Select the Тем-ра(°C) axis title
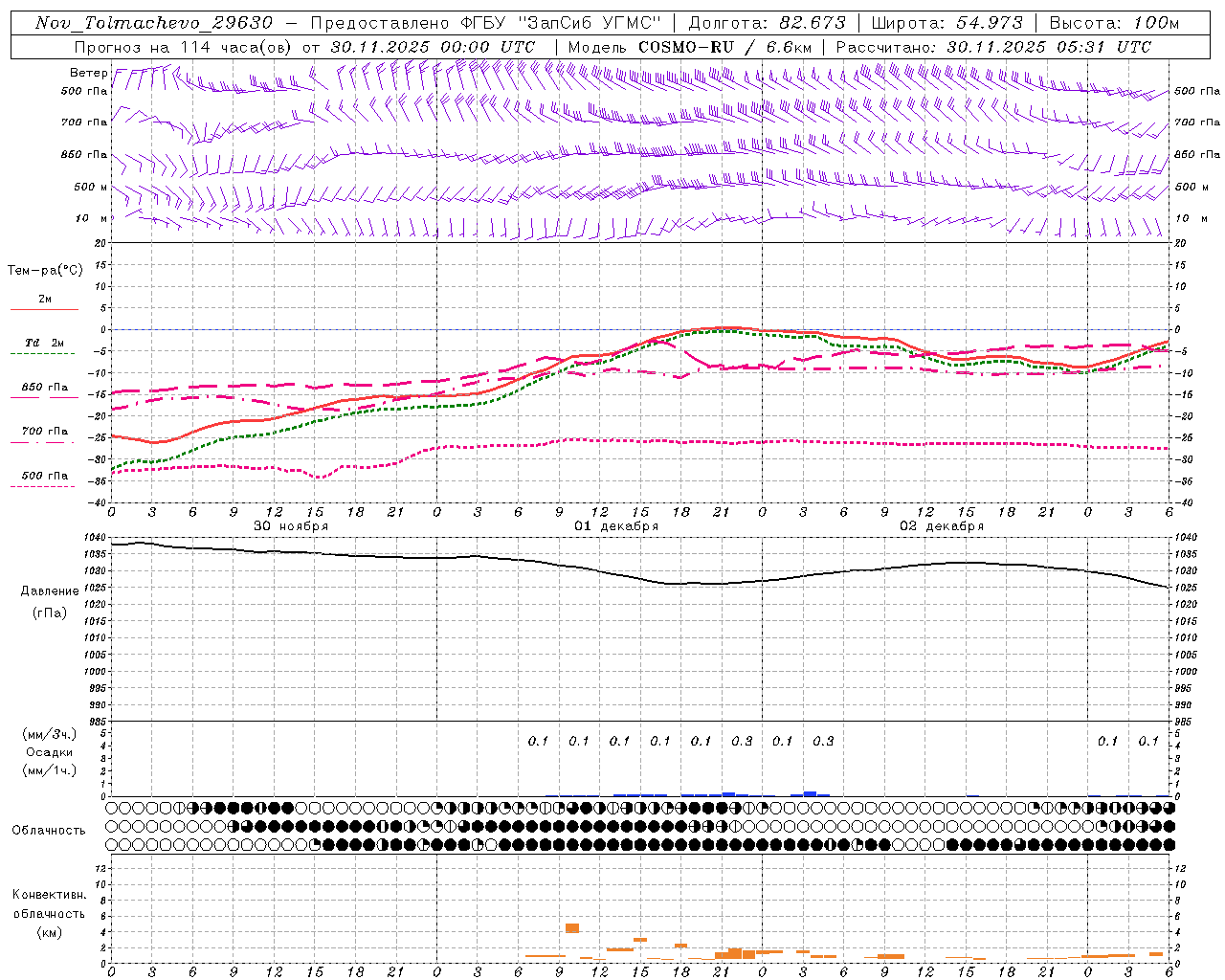The image size is (1225, 980). point(45,271)
